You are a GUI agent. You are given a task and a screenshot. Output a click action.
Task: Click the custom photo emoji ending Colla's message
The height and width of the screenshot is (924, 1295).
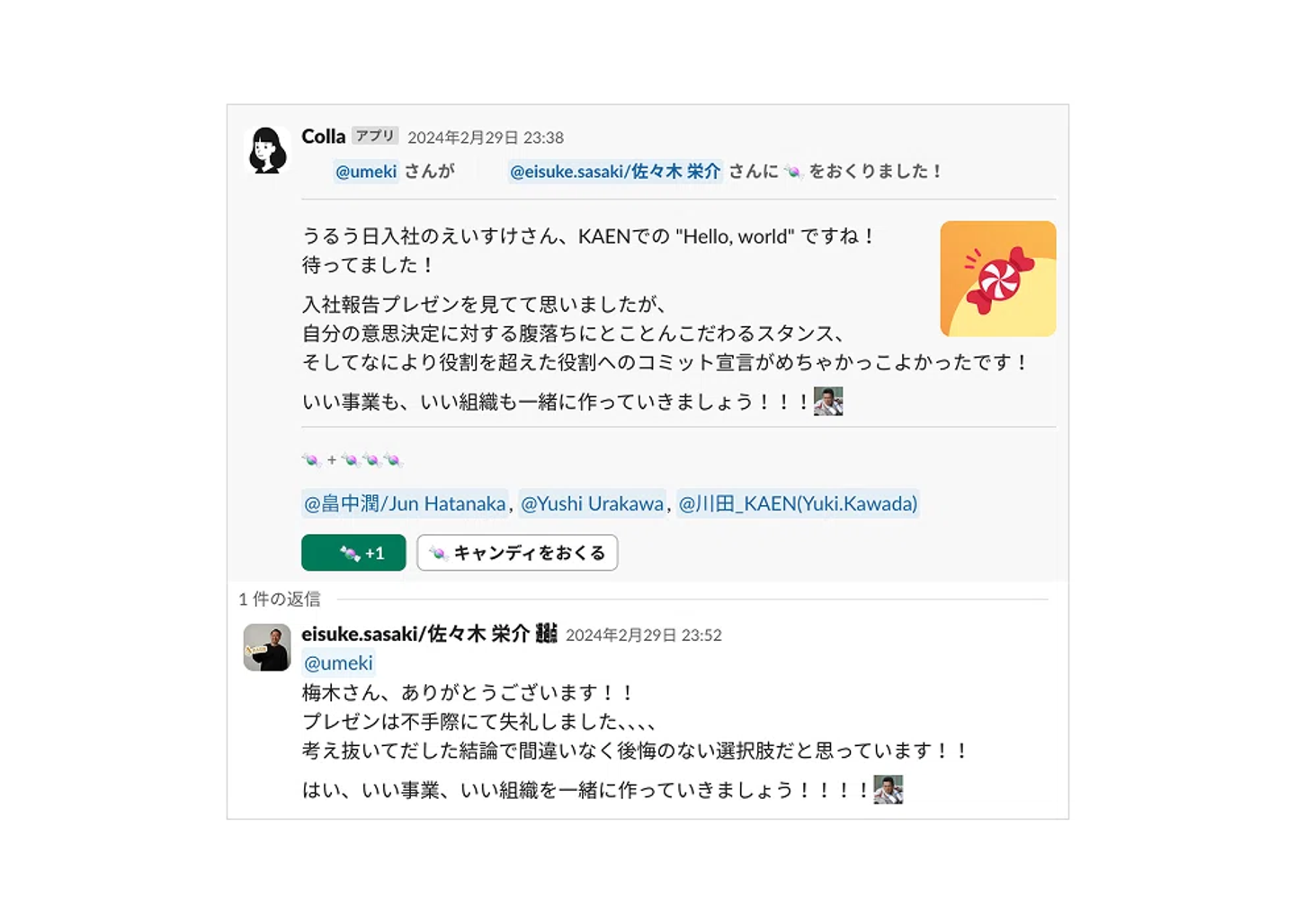click(x=828, y=401)
